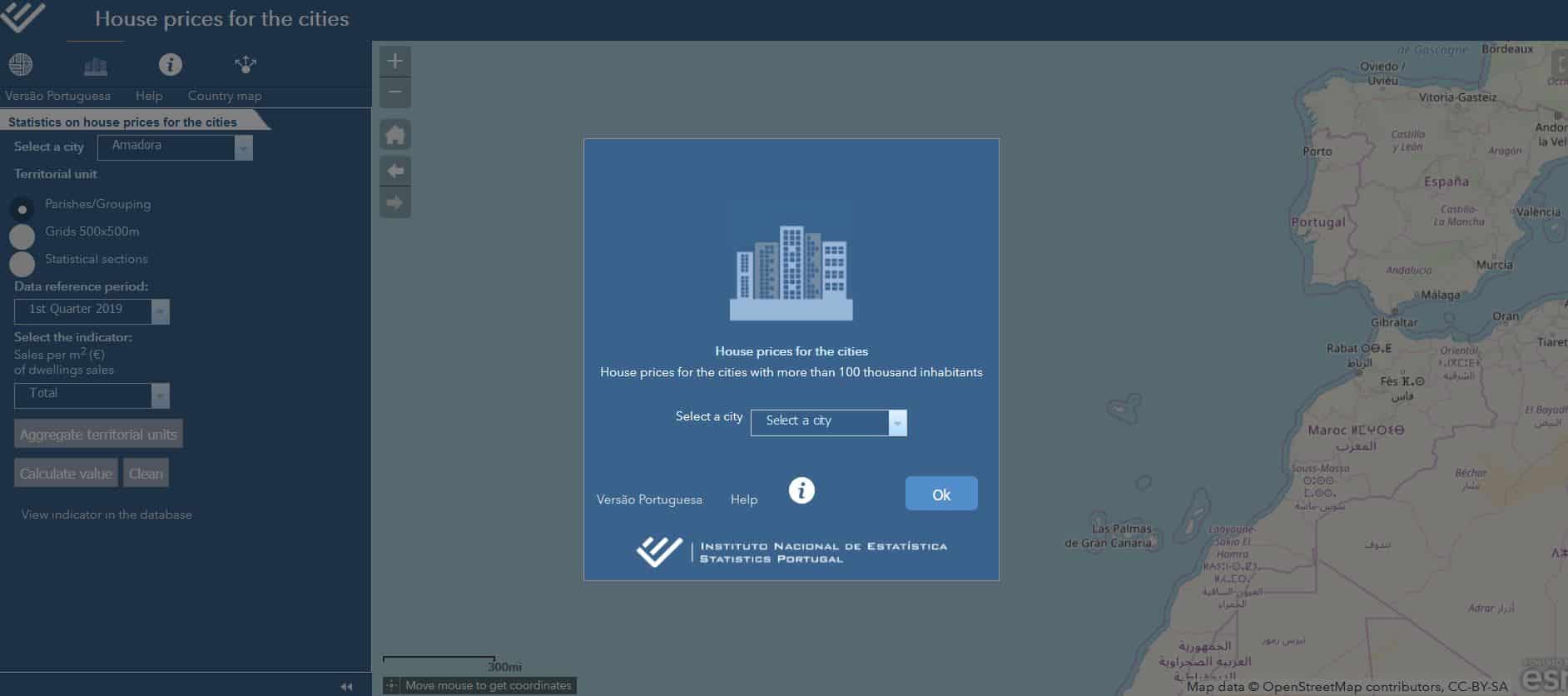Go to previous map extent

coord(395,171)
